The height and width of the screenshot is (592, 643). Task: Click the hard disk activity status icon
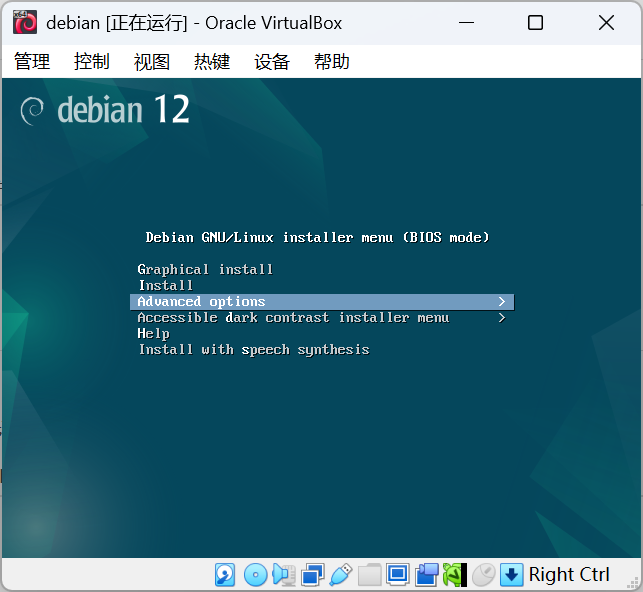click(225, 575)
